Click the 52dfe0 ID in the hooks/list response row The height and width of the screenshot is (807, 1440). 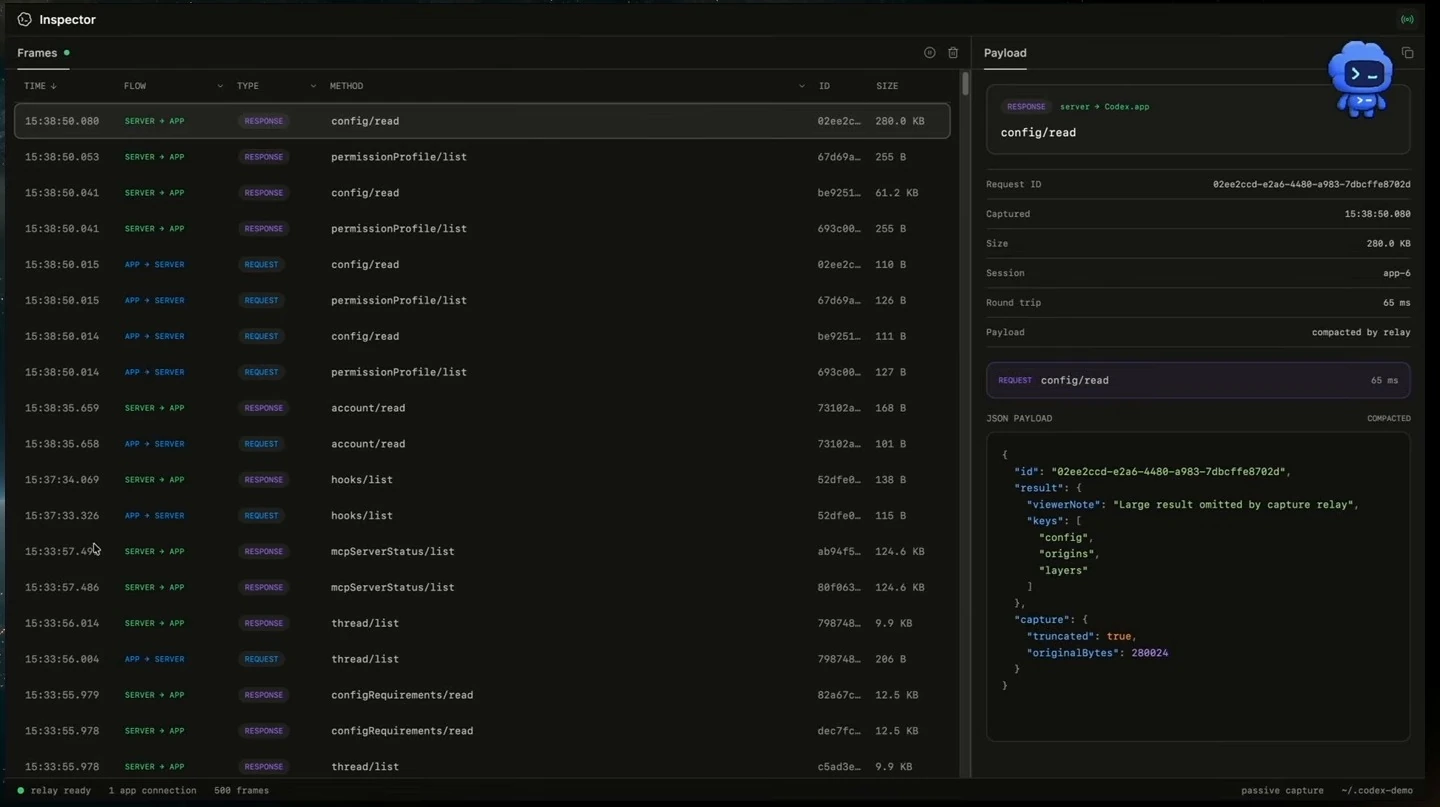point(839,480)
